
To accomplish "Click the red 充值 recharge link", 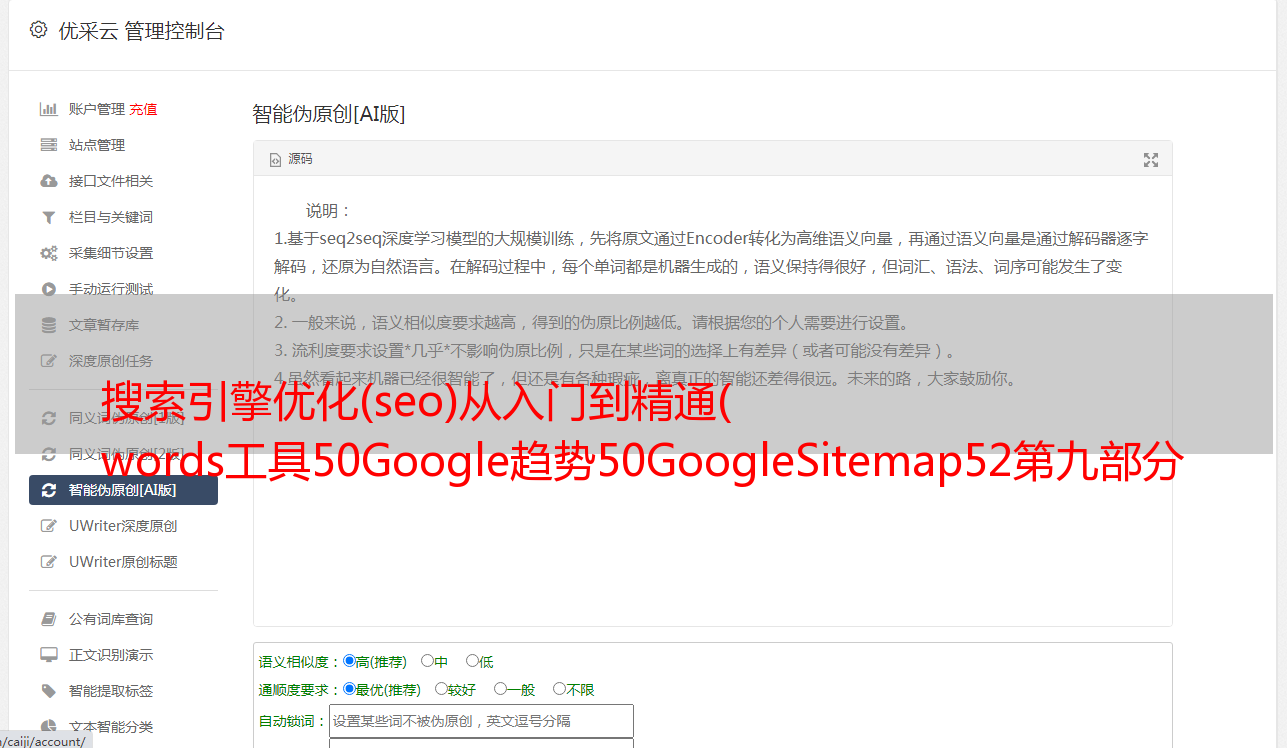I will coord(143,109).
